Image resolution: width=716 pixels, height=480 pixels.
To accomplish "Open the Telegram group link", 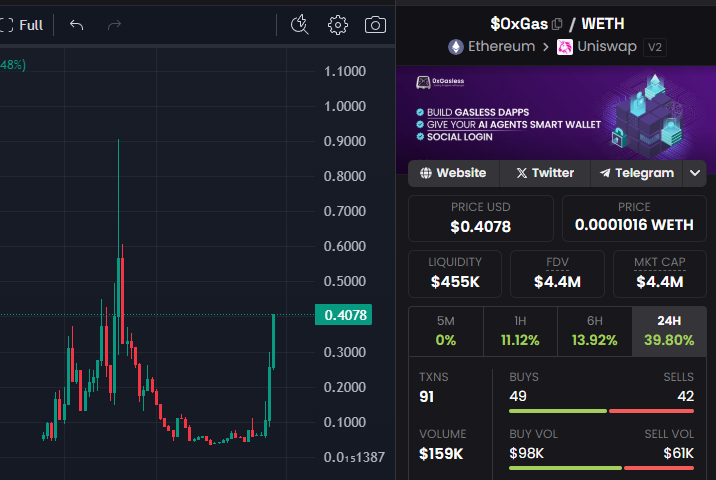I will click(637, 173).
